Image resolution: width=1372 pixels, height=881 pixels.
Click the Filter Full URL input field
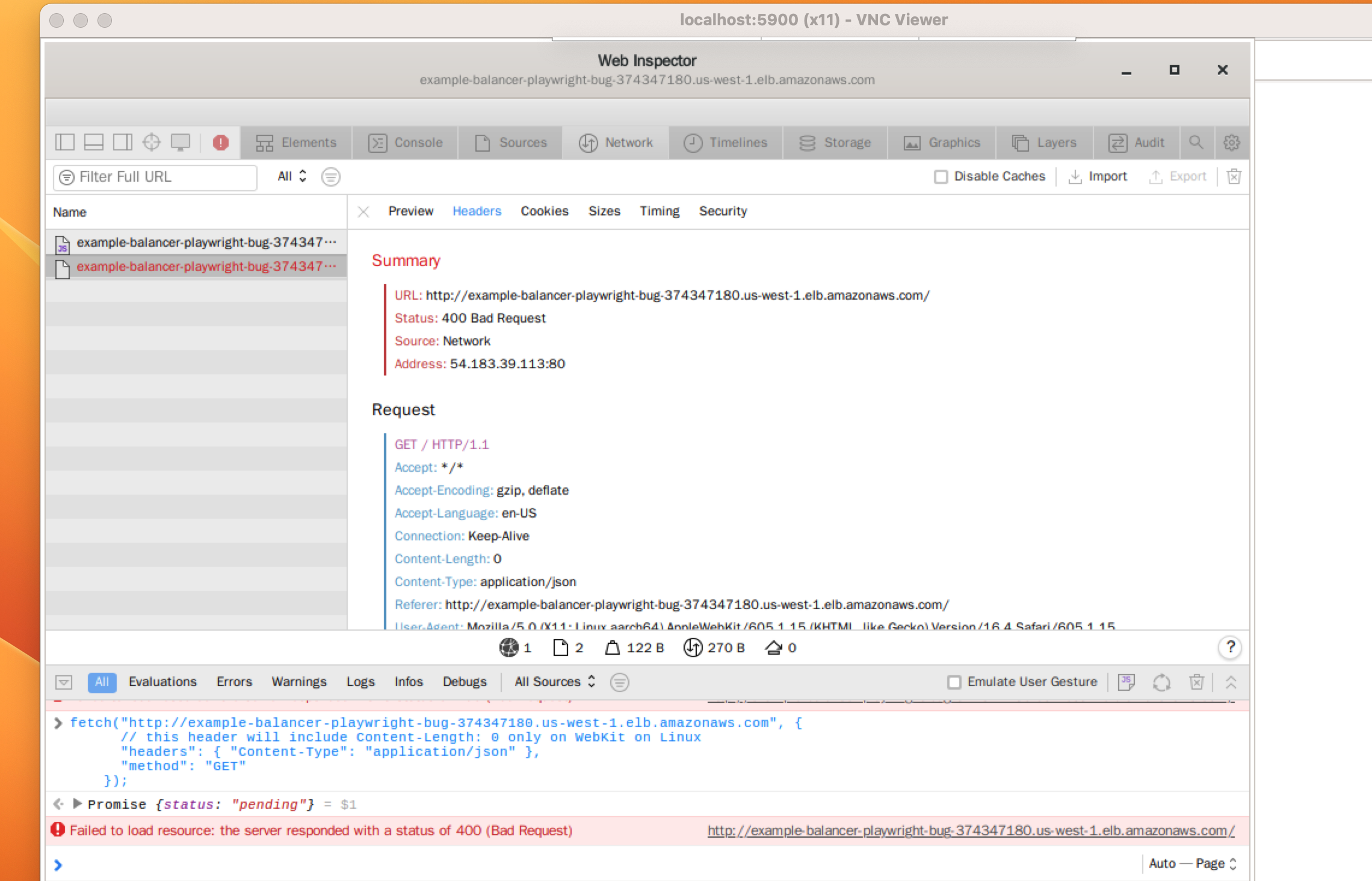(155, 177)
